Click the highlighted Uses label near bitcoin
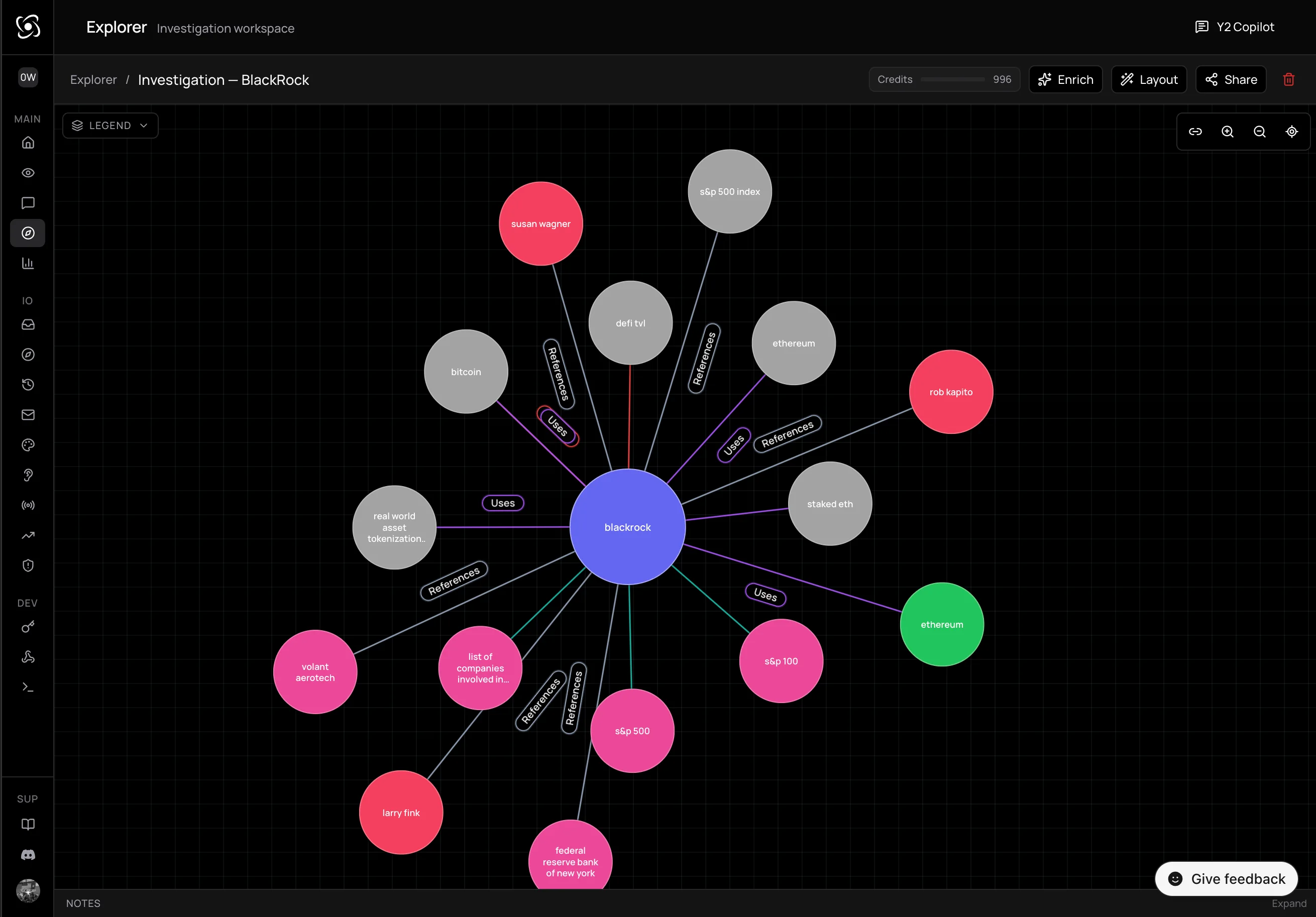1316x917 pixels. (x=558, y=426)
